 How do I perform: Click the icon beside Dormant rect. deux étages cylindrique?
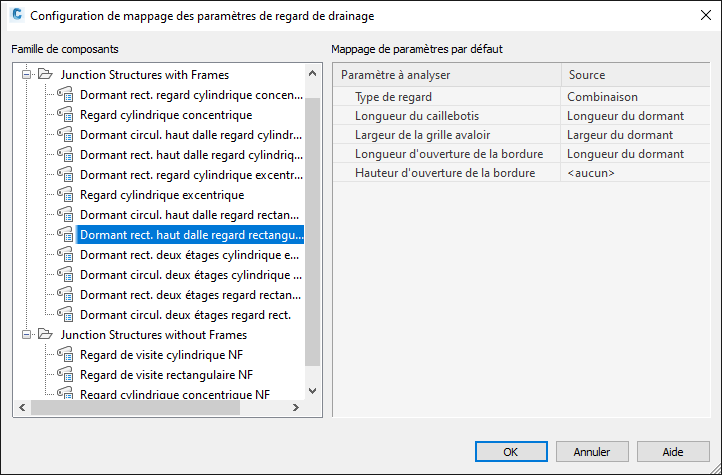[66, 255]
